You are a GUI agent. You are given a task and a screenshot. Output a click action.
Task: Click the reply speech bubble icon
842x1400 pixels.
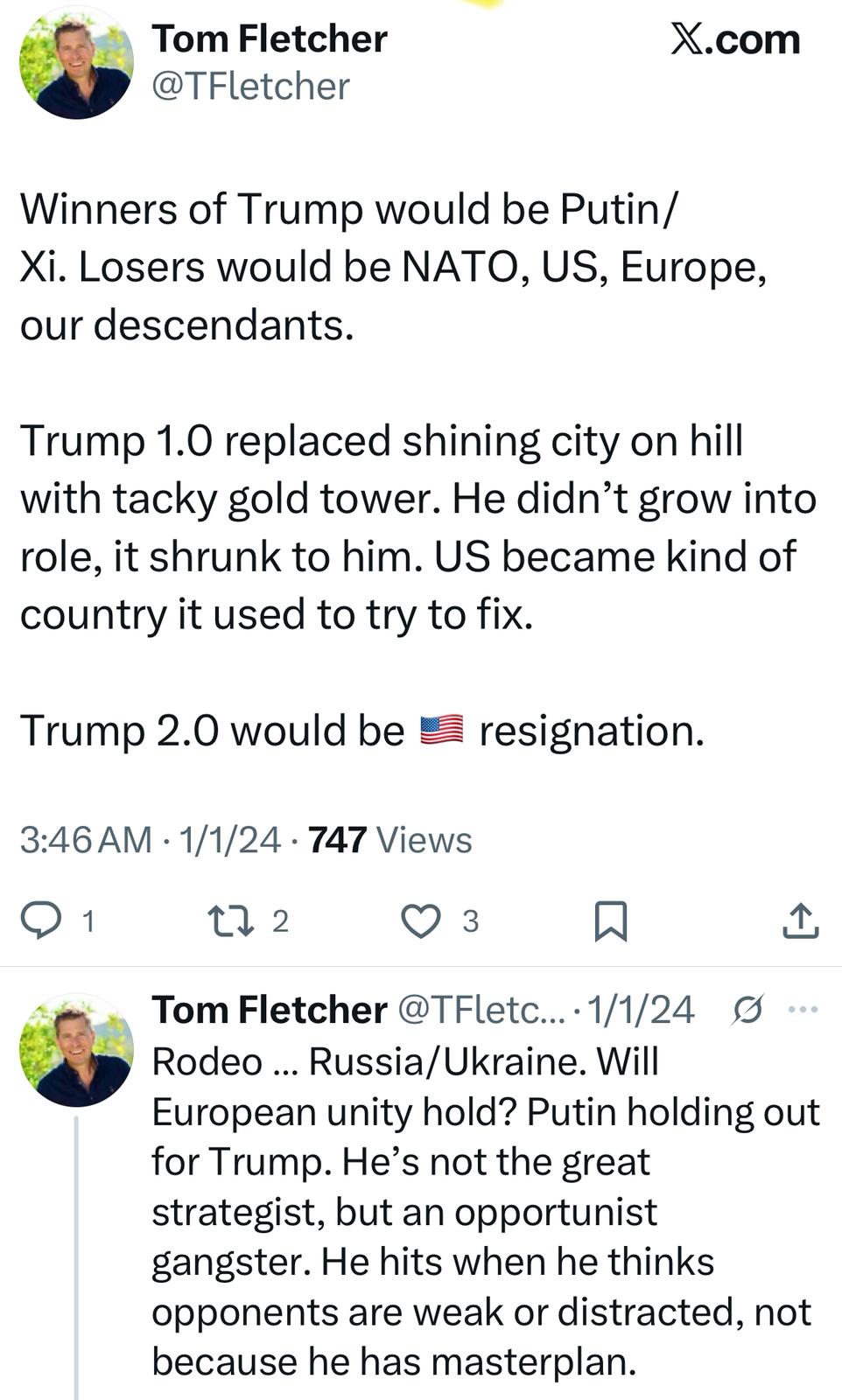coord(41,920)
